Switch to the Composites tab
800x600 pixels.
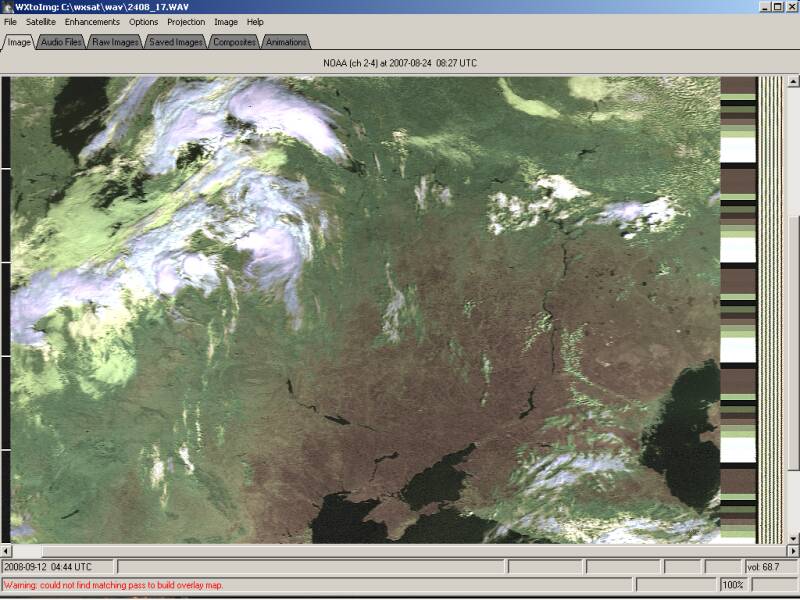click(235, 42)
